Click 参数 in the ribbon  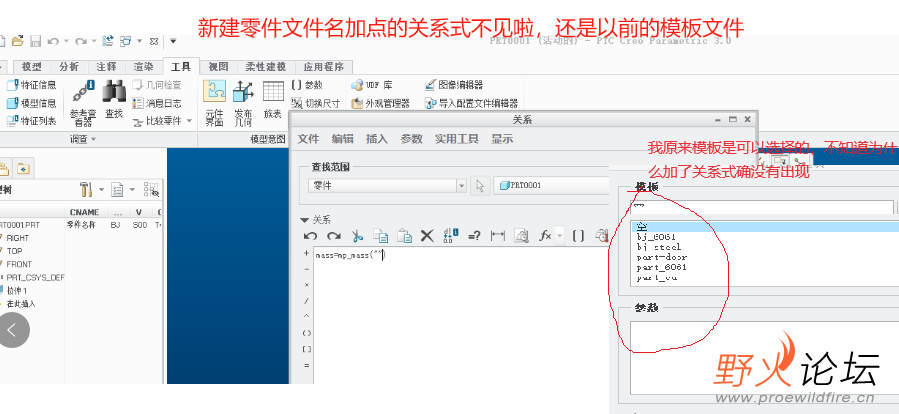(x=307, y=85)
